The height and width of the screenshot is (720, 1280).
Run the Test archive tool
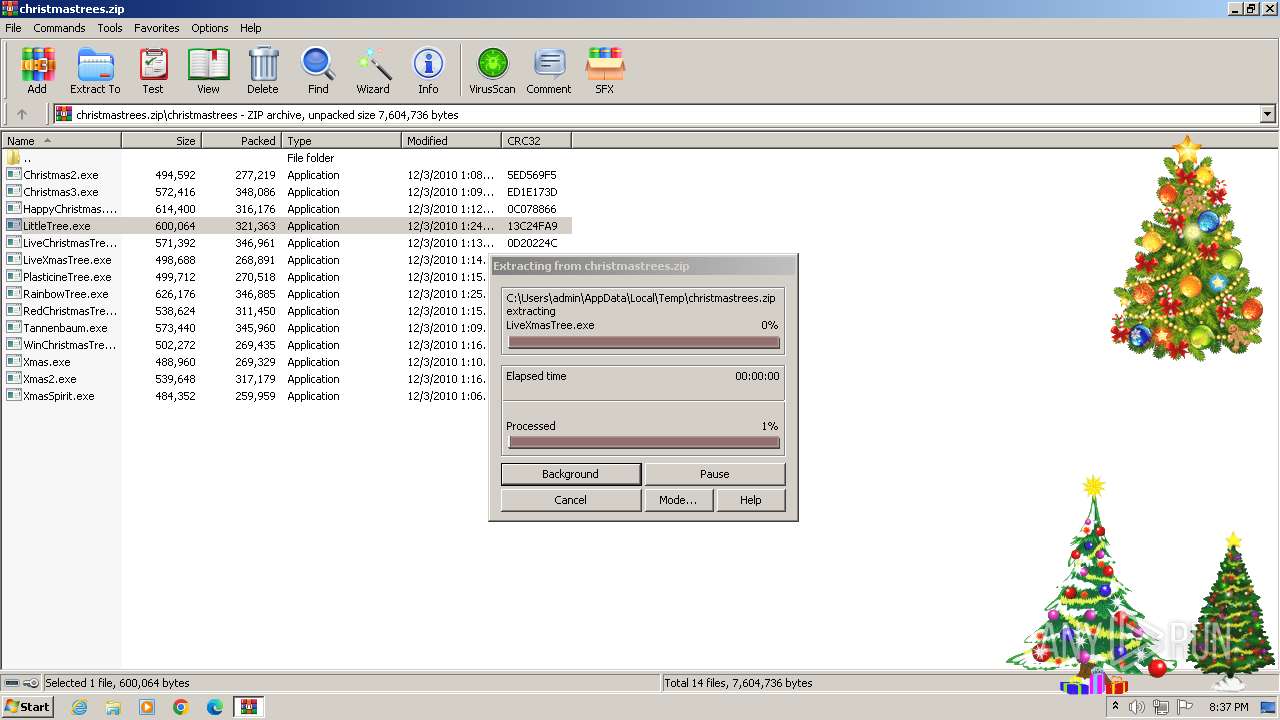point(153,71)
